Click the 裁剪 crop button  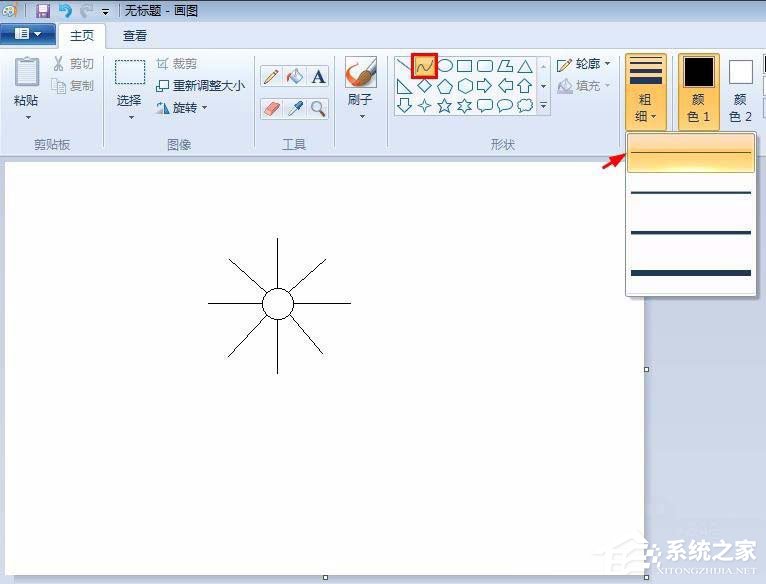click(176, 64)
